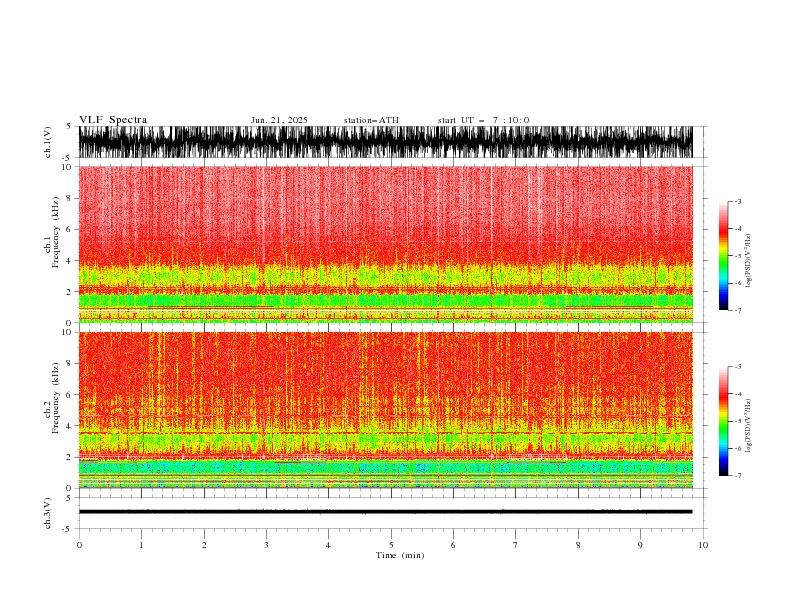
Task: Click time axis tick label "2"
Action: [x=204, y=545]
